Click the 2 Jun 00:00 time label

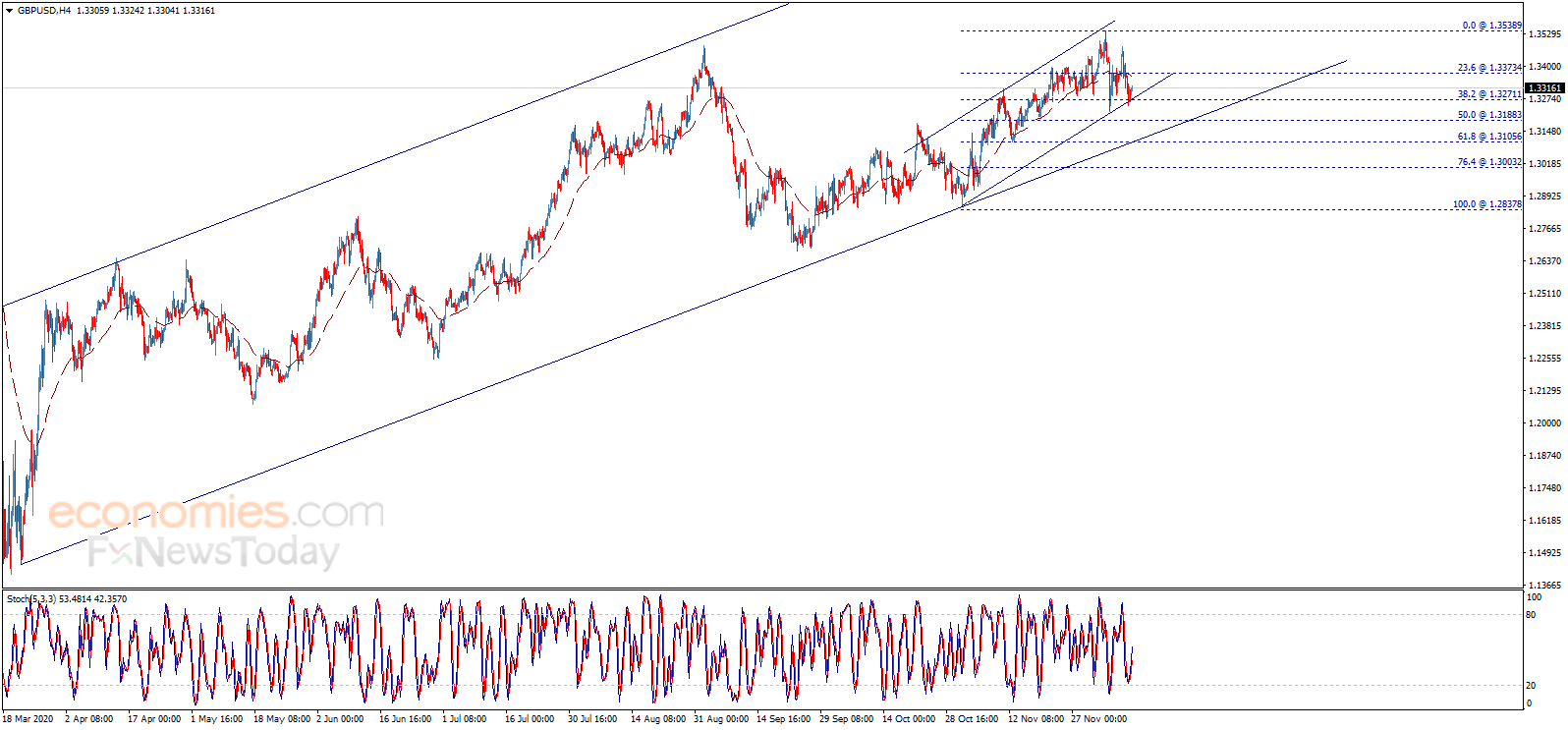(340, 719)
